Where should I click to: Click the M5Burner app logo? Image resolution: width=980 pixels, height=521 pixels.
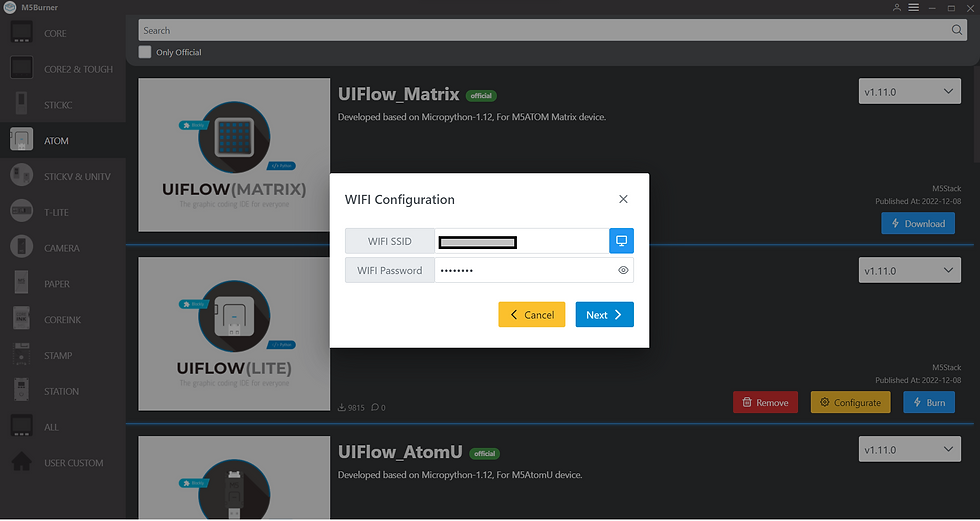(x=9, y=7)
